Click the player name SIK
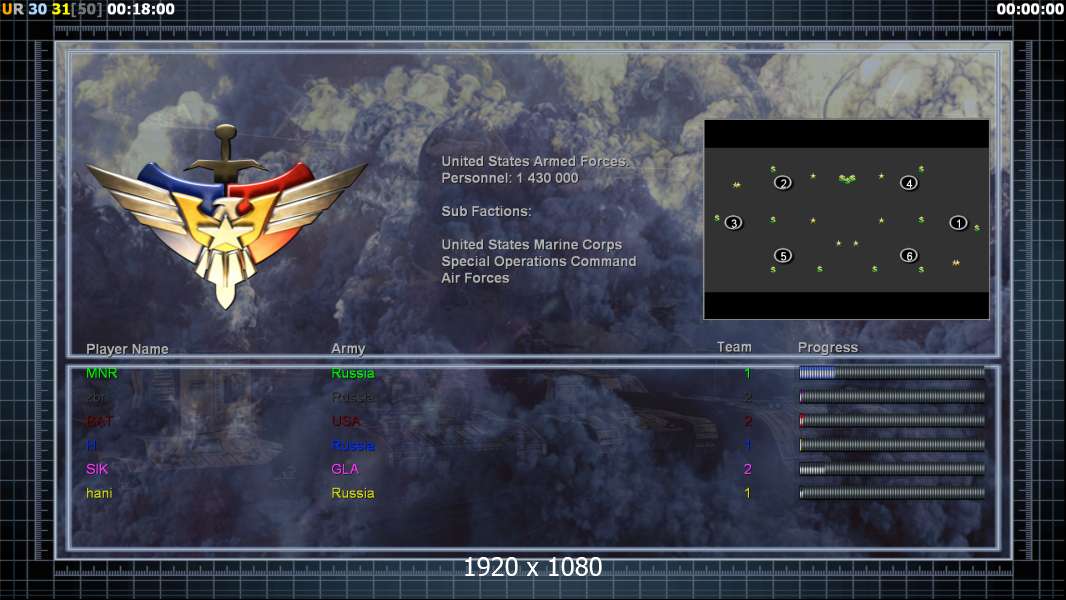 (x=97, y=469)
